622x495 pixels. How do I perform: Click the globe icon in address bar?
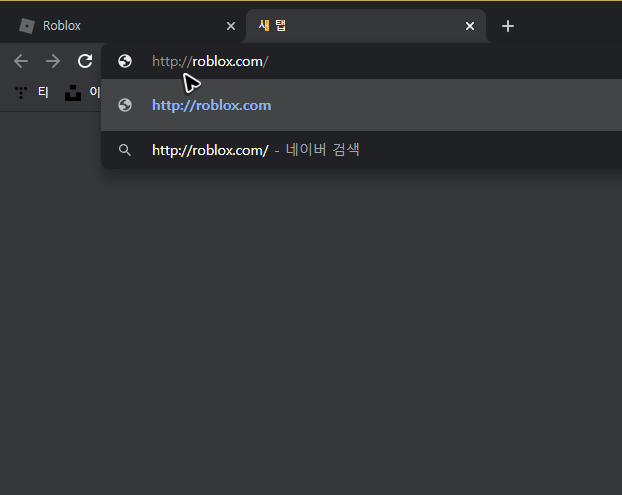coord(125,61)
